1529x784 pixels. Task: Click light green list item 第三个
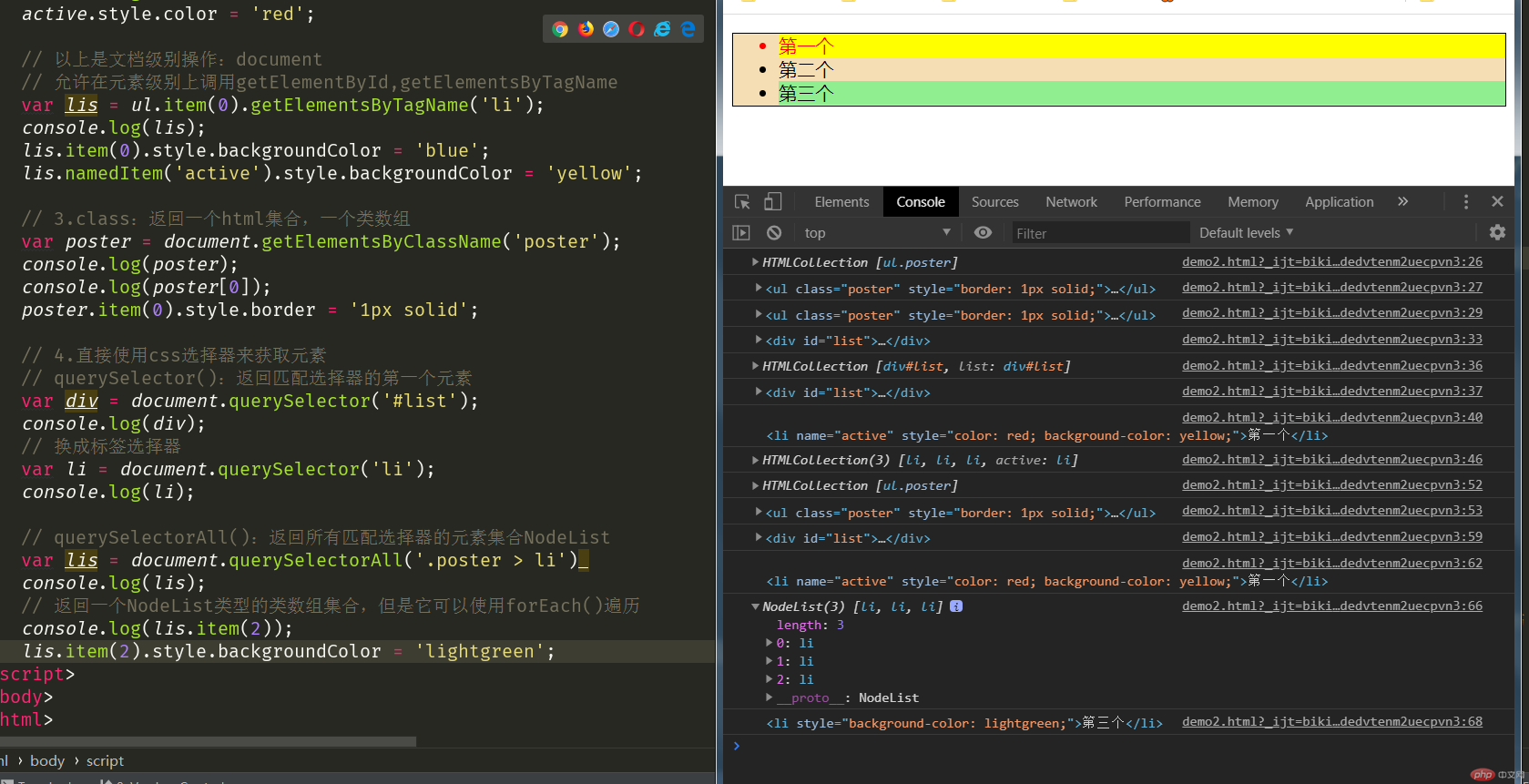[1141, 93]
